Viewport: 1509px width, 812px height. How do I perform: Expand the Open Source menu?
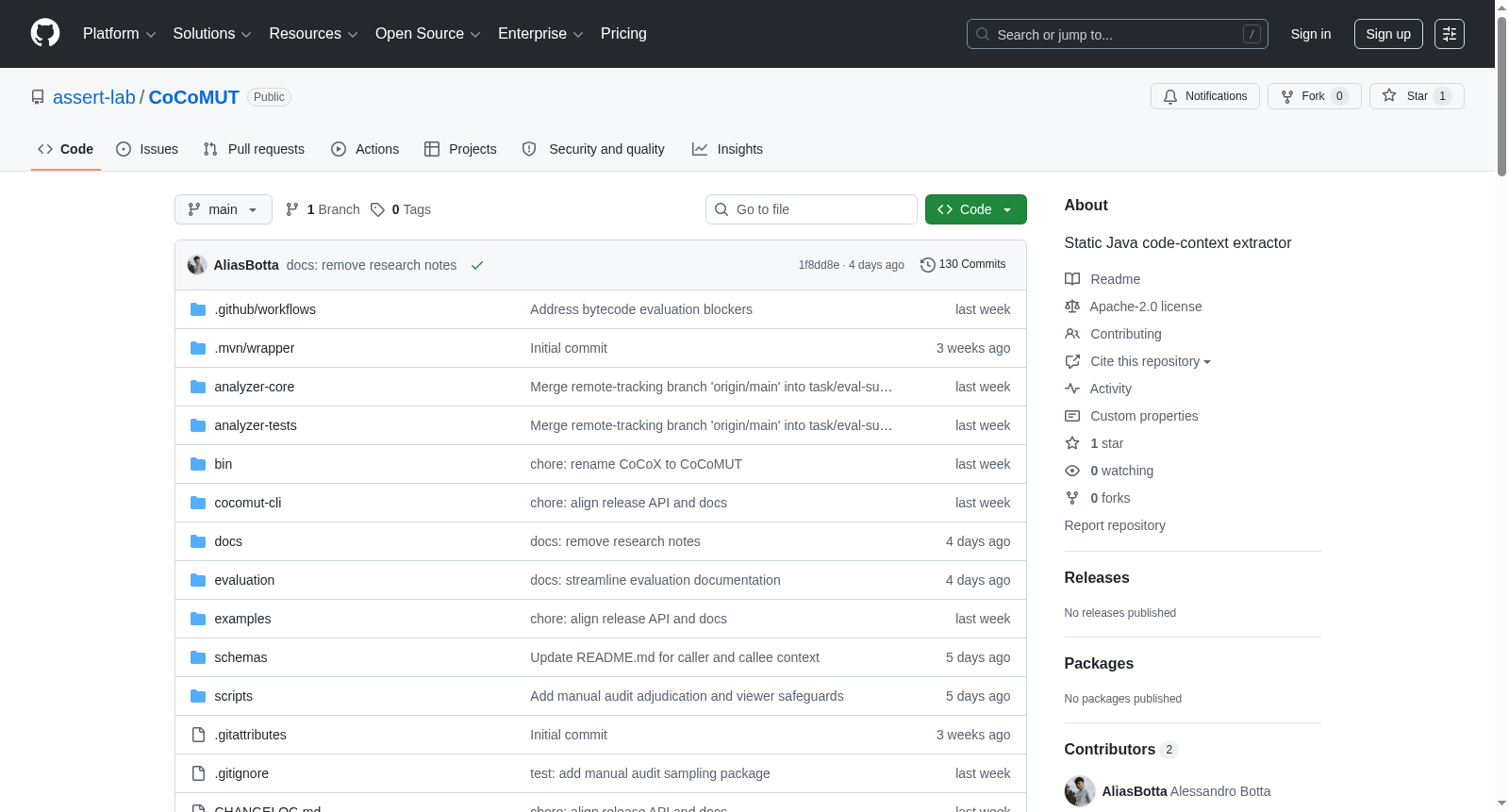click(428, 34)
